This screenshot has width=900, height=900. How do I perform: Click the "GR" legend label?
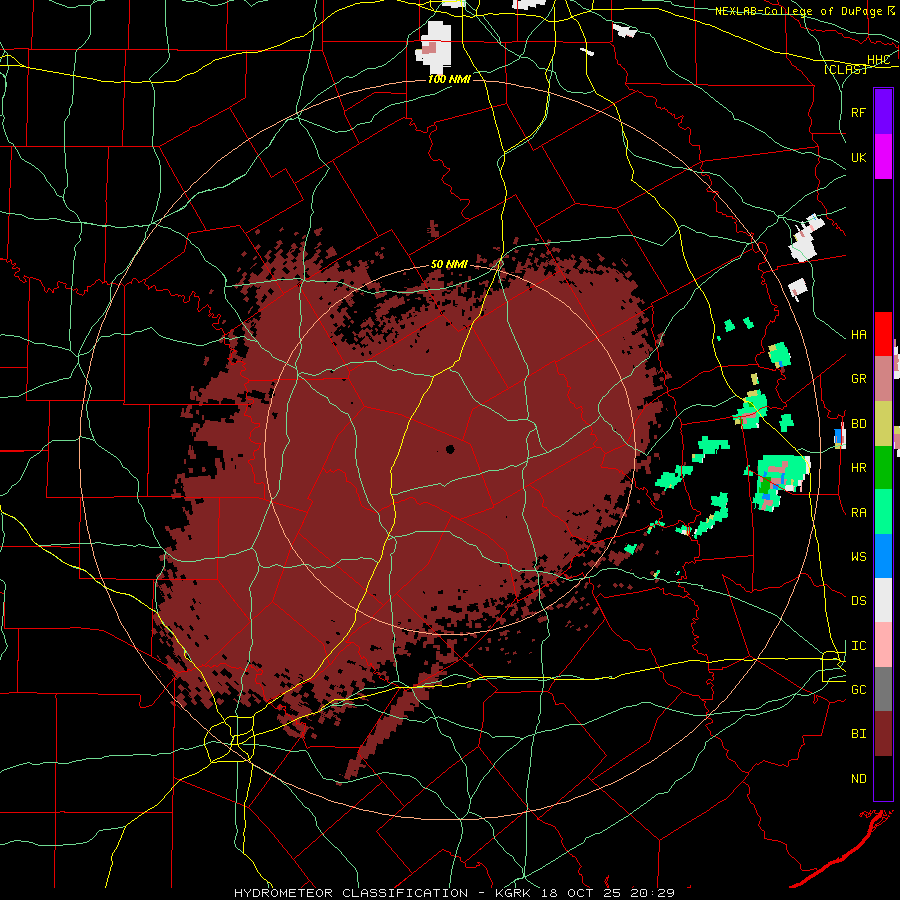[x=858, y=379]
